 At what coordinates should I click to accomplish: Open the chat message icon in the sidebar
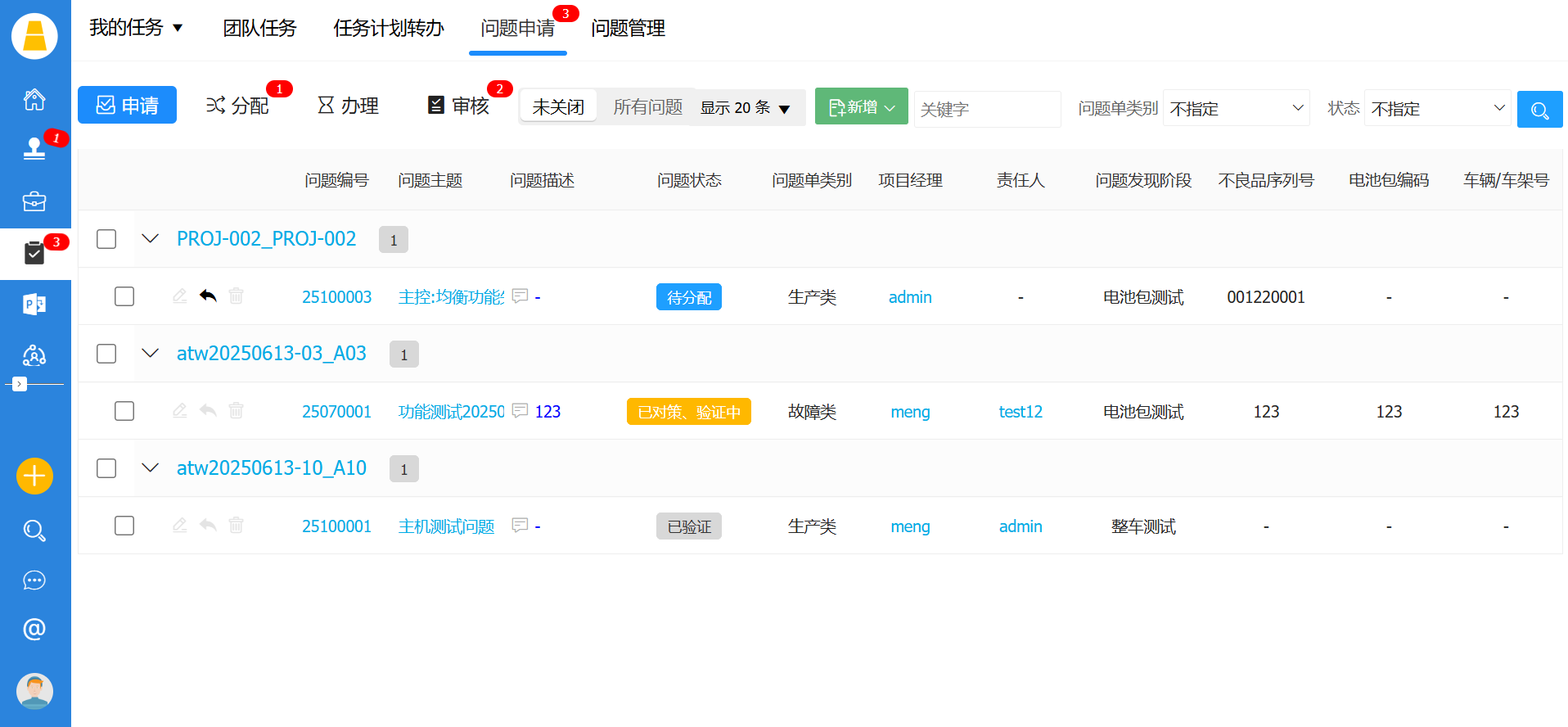click(34, 580)
